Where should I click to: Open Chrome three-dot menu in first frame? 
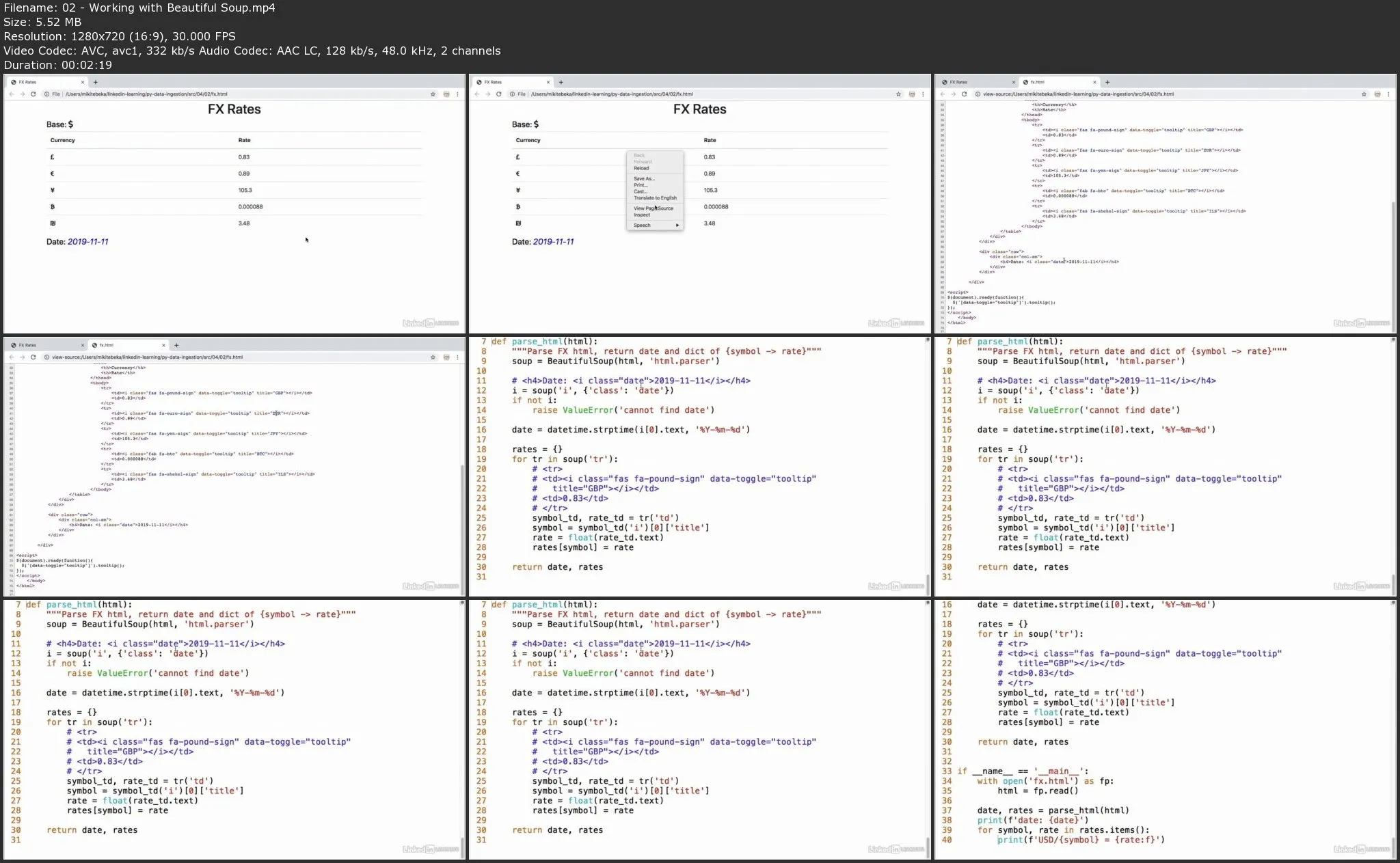(457, 94)
